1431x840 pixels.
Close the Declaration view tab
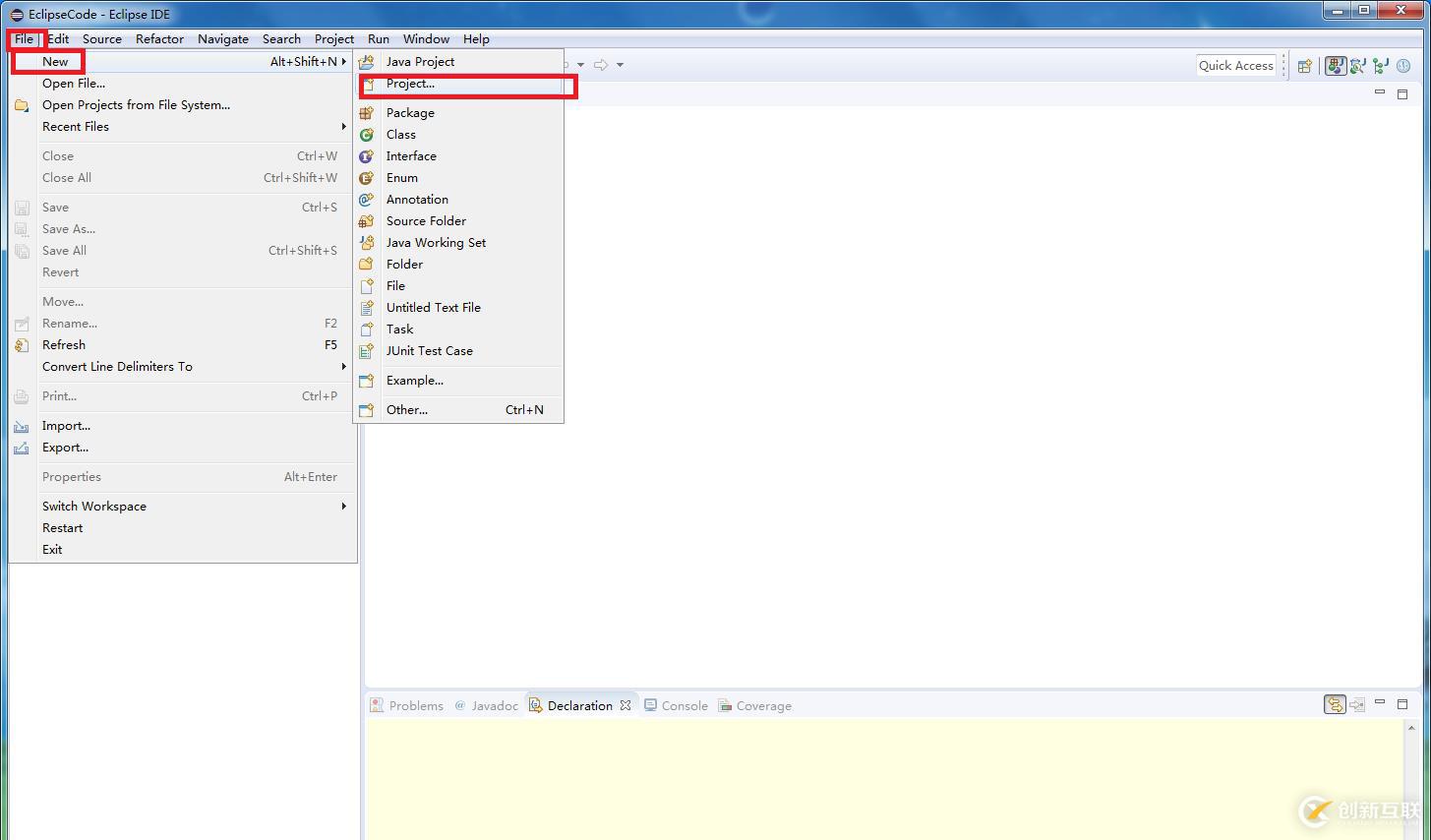626,705
